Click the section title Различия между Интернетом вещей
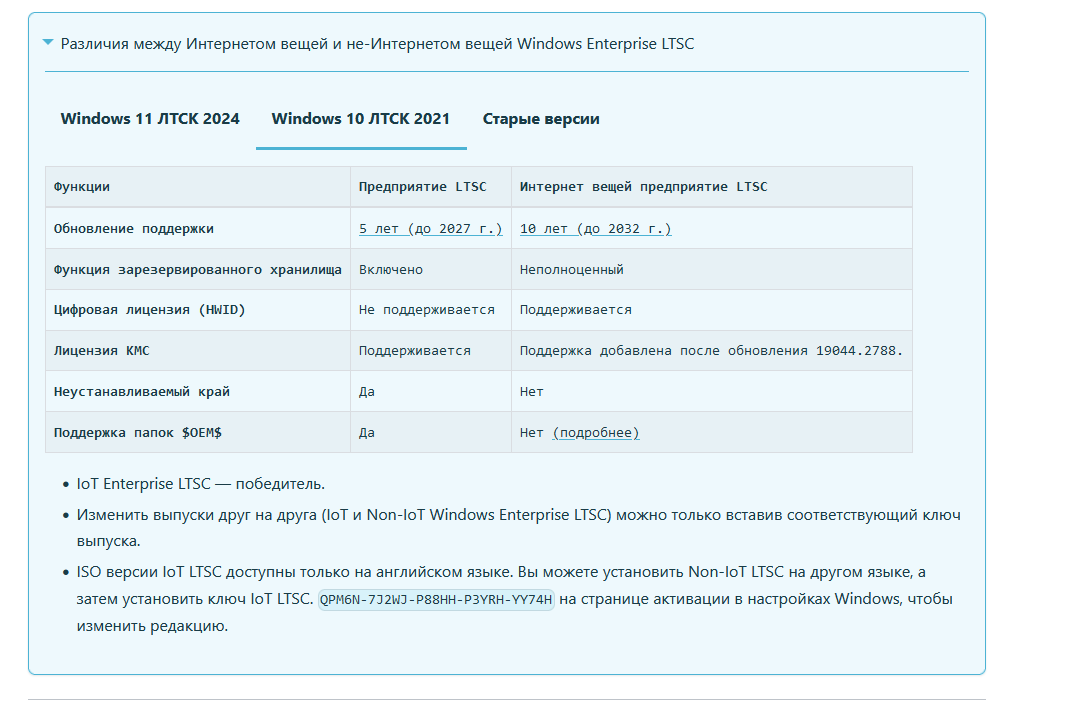This screenshot has width=1072, height=714. tap(377, 44)
